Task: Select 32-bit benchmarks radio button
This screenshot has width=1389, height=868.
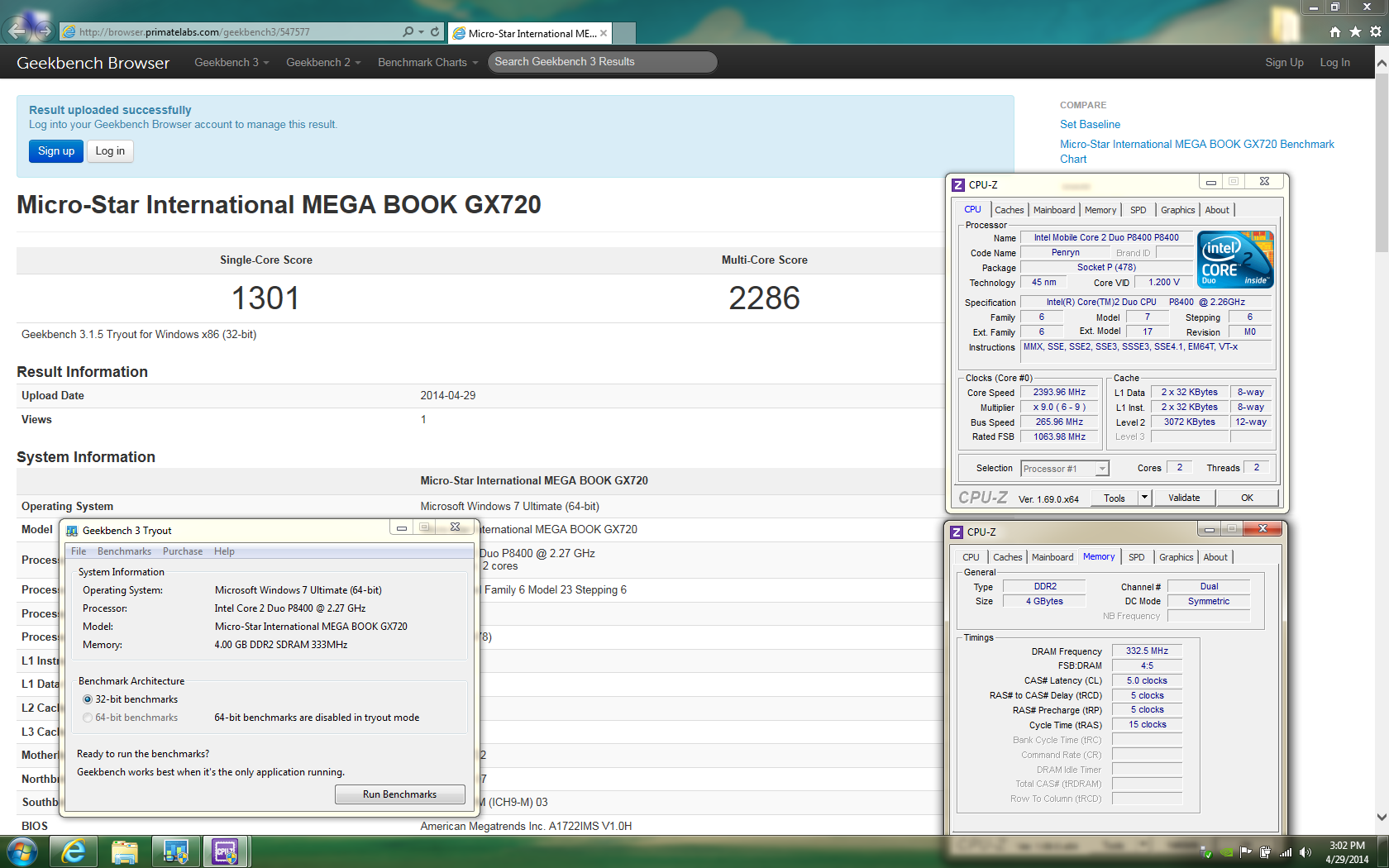Action: point(88,699)
